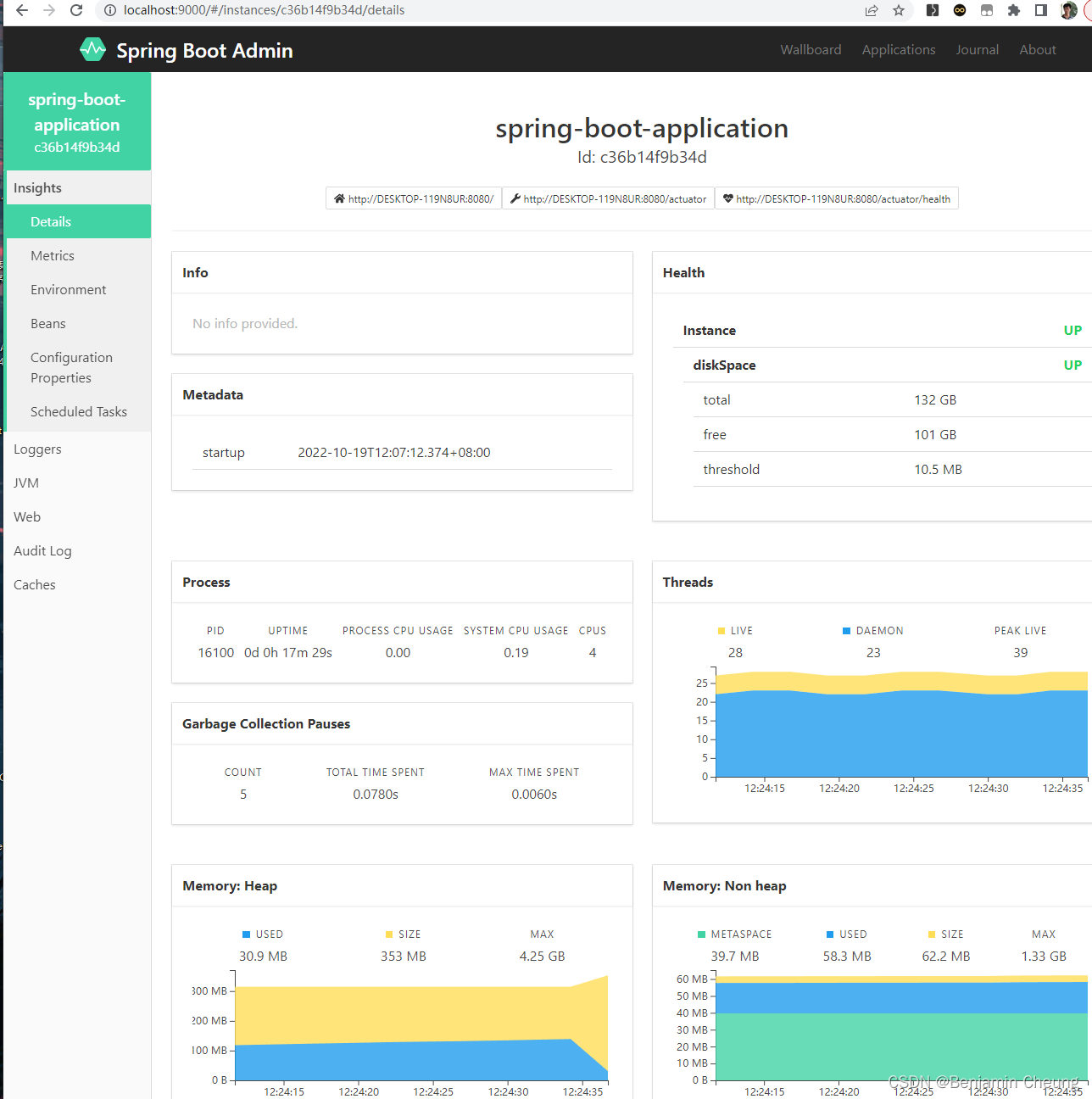
Task: Click the browser forward arrow
Action: click(x=49, y=10)
